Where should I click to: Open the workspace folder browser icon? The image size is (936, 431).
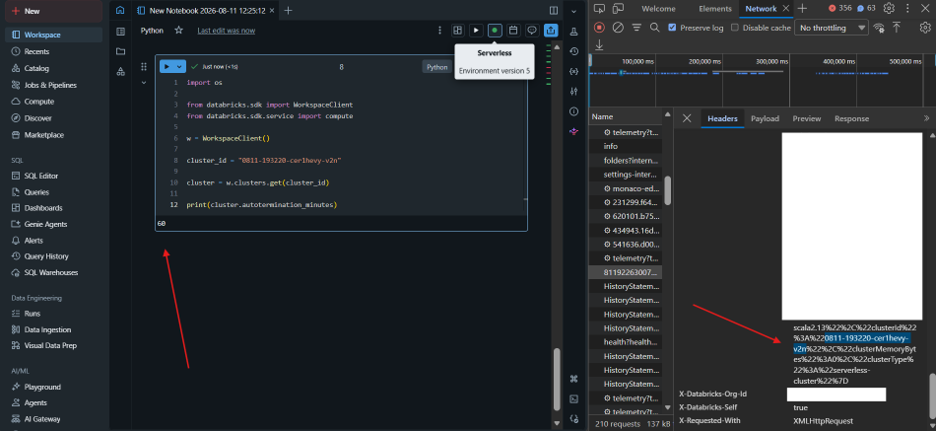(x=121, y=51)
